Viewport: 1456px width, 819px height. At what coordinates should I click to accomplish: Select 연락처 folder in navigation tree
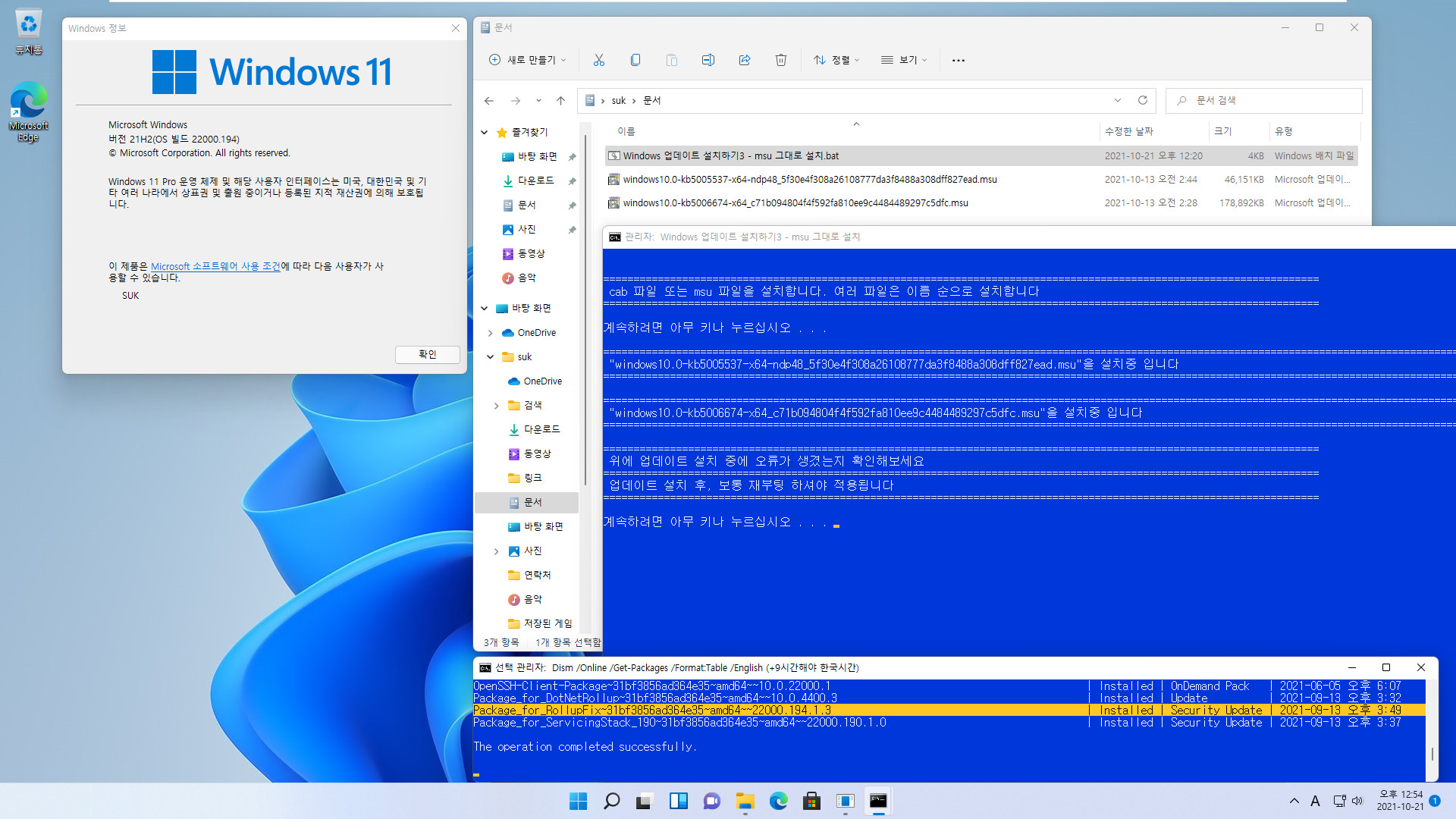(537, 575)
